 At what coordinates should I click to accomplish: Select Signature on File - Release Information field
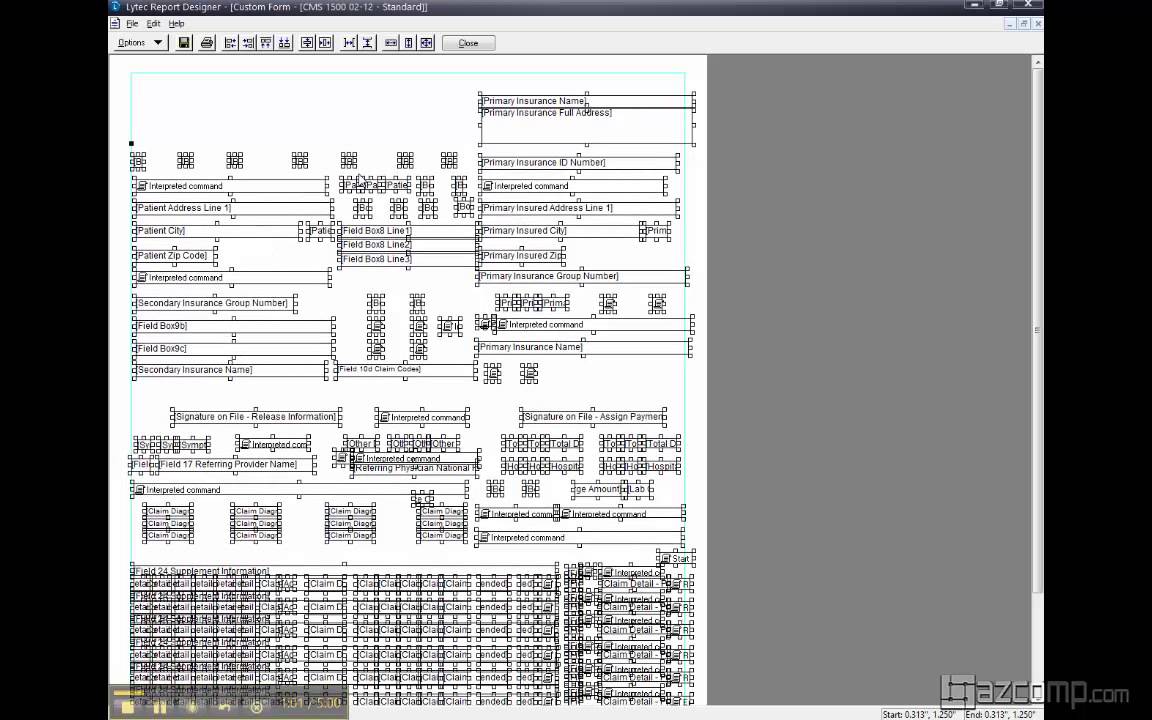tap(256, 417)
